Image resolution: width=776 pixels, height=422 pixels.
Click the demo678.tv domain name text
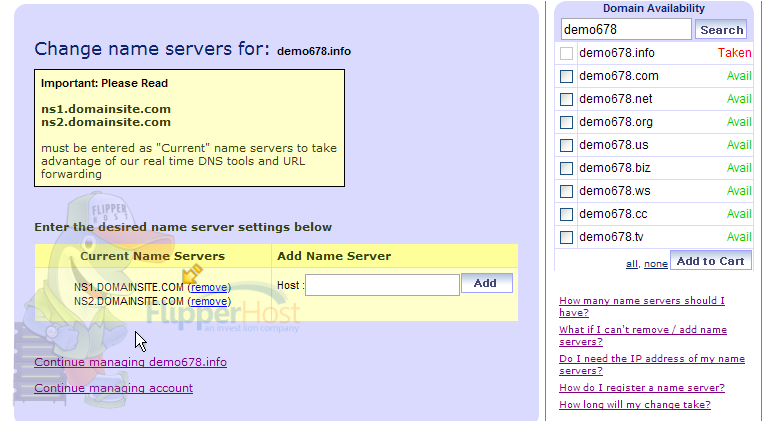pos(611,237)
